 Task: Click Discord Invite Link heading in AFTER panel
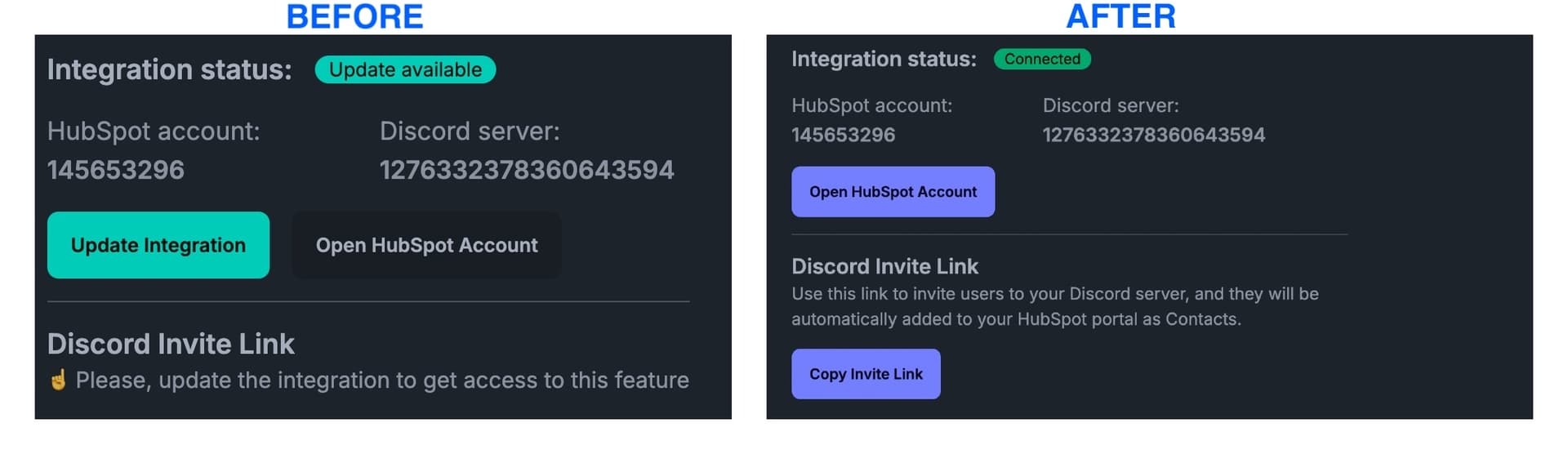[884, 266]
